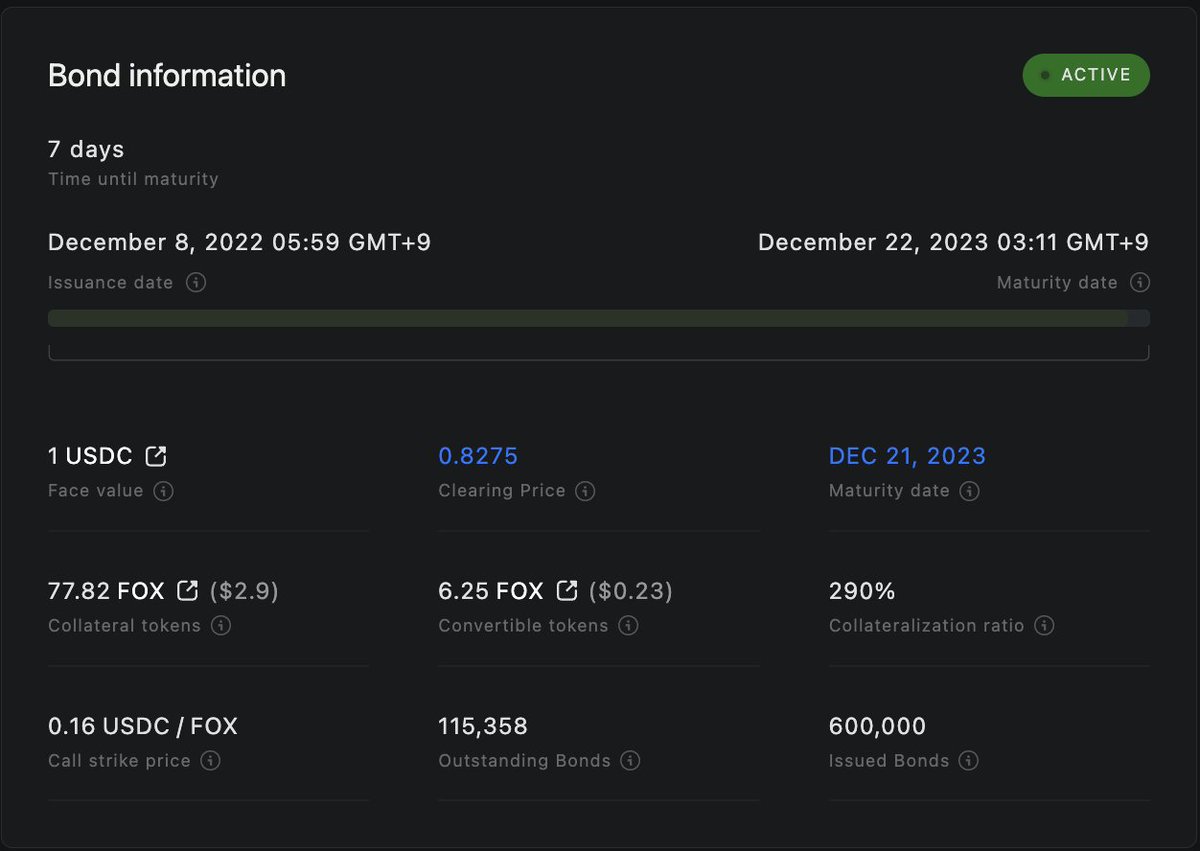The image size is (1200, 851).
Task: Select the 7 days maturity value
Action: (86, 149)
